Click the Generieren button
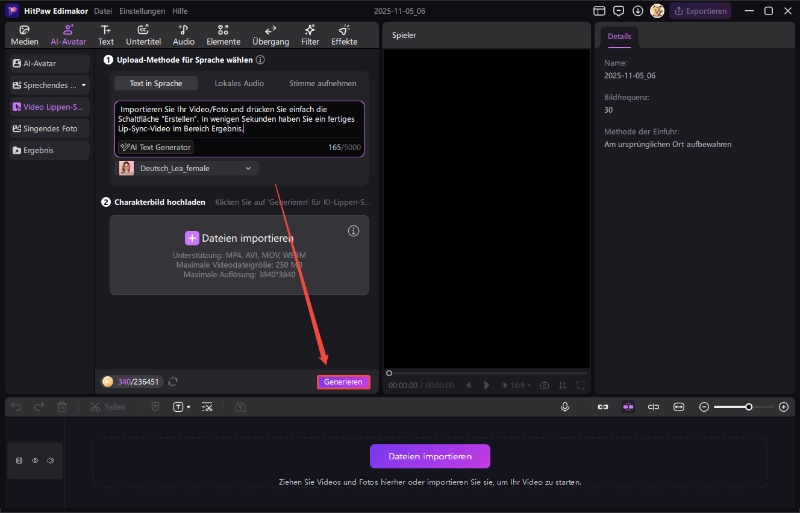This screenshot has width=800, height=513. (343, 382)
